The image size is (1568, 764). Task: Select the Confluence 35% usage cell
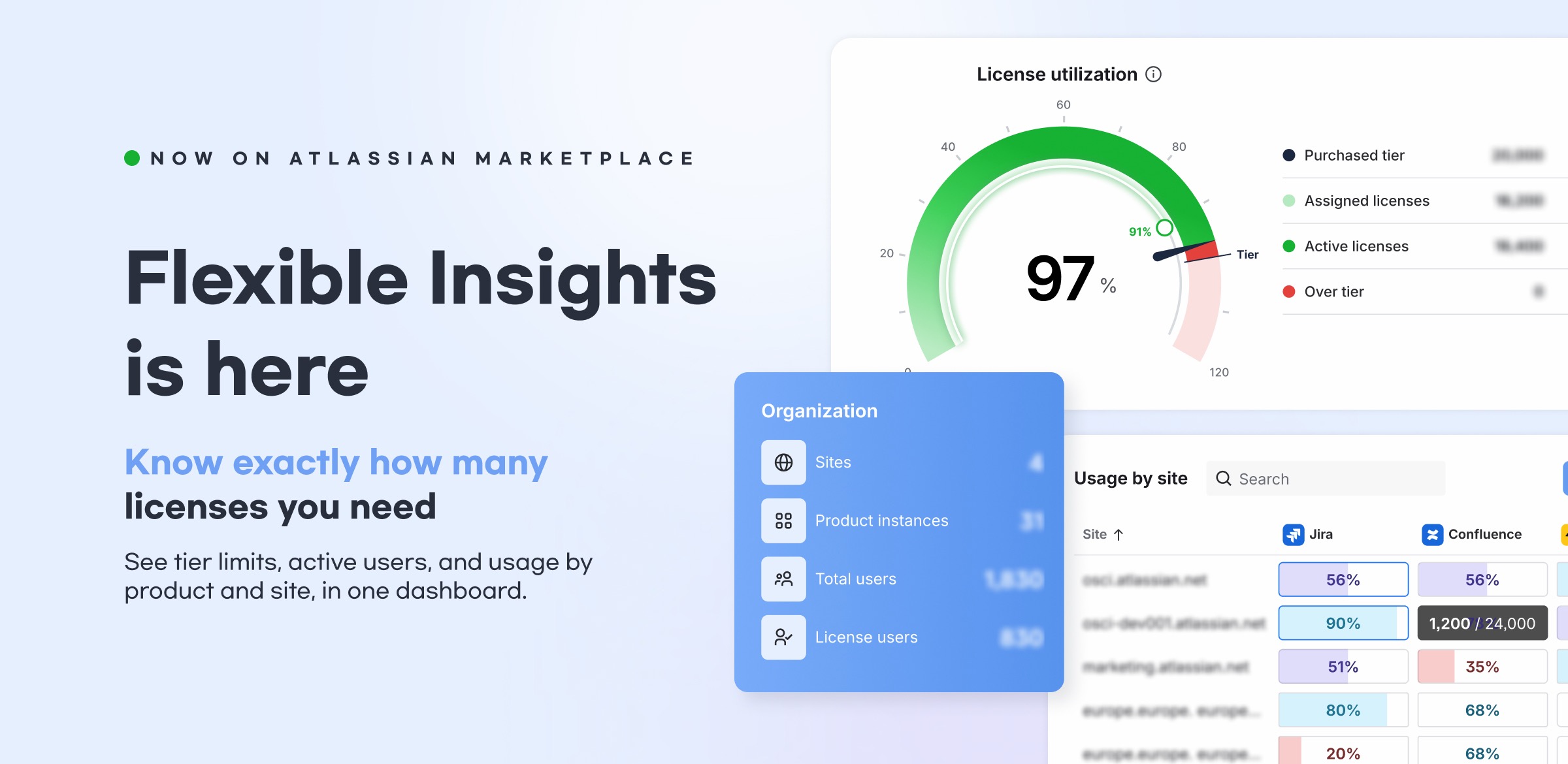pos(1482,667)
